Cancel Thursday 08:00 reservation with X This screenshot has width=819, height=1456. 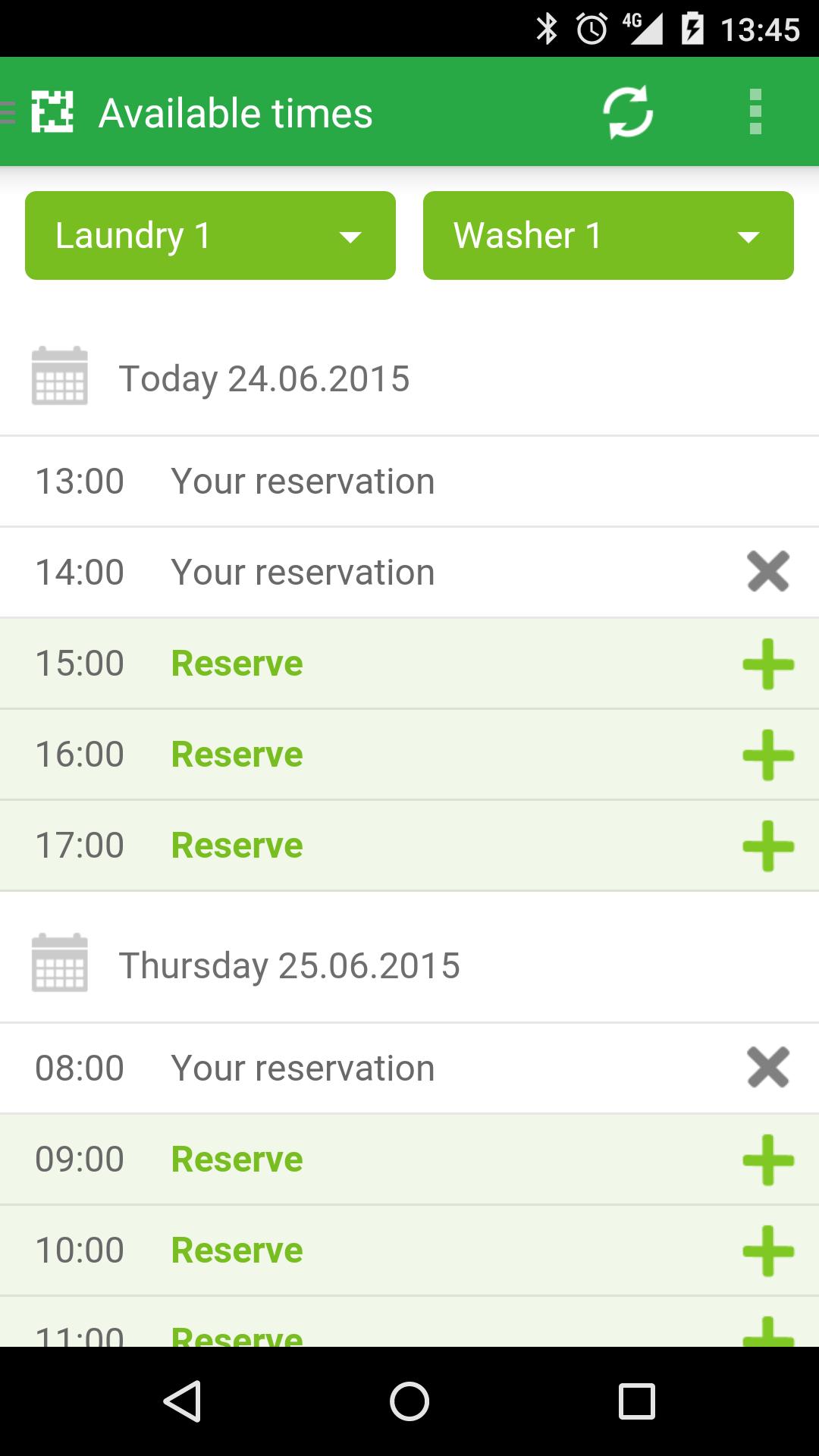[767, 1068]
